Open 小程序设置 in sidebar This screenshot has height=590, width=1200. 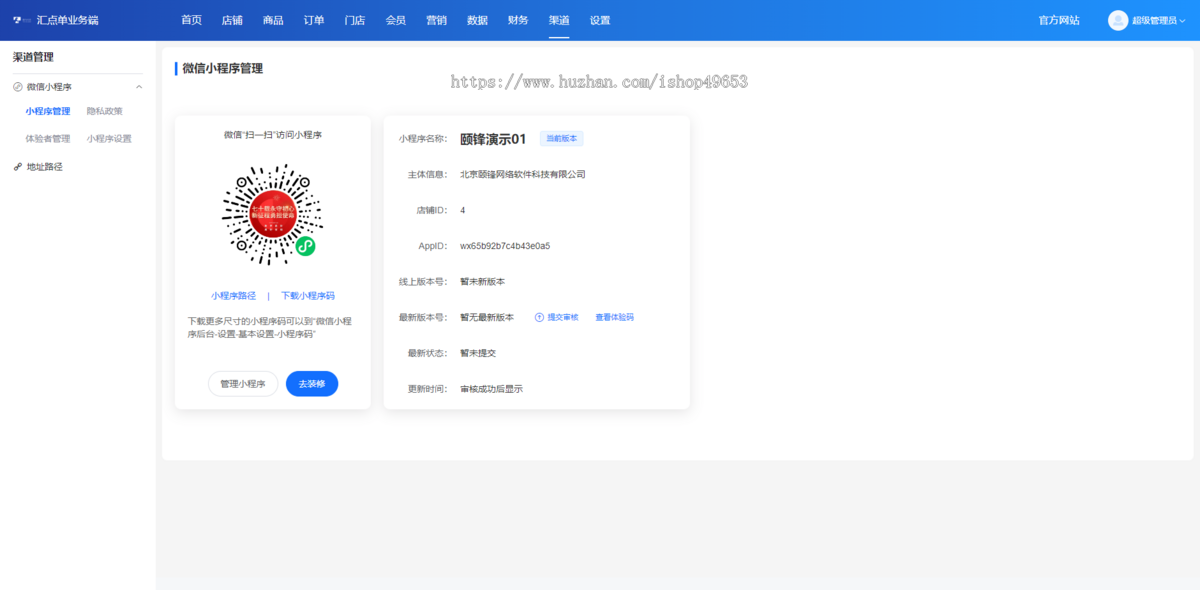point(109,139)
